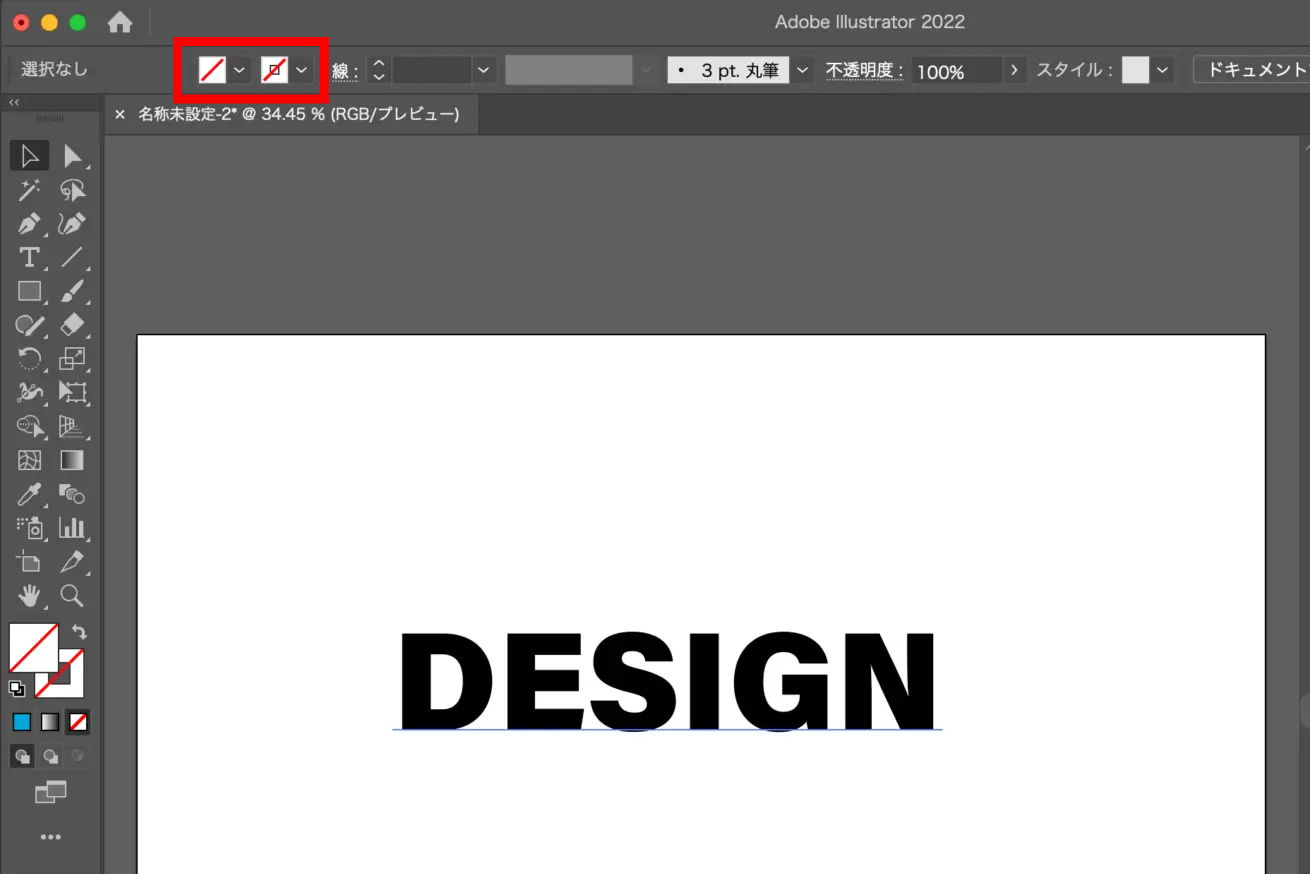This screenshot has width=1310, height=874.
Task: Select the Rectangle tool
Action: click(30, 291)
